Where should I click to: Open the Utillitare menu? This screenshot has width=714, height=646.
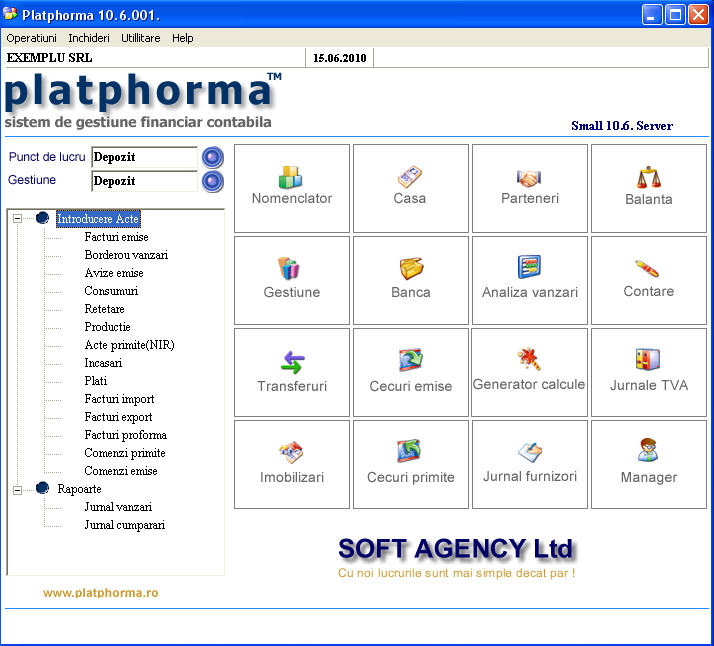(140, 38)
